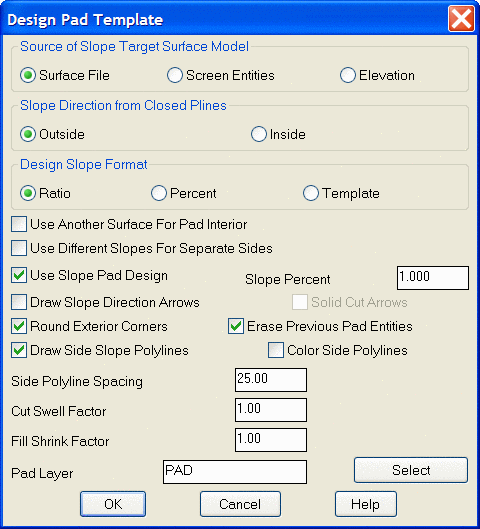The width and height of the screenshot is (480, 529).
Task: Click the Slope Percent input field
Action: 433,278
